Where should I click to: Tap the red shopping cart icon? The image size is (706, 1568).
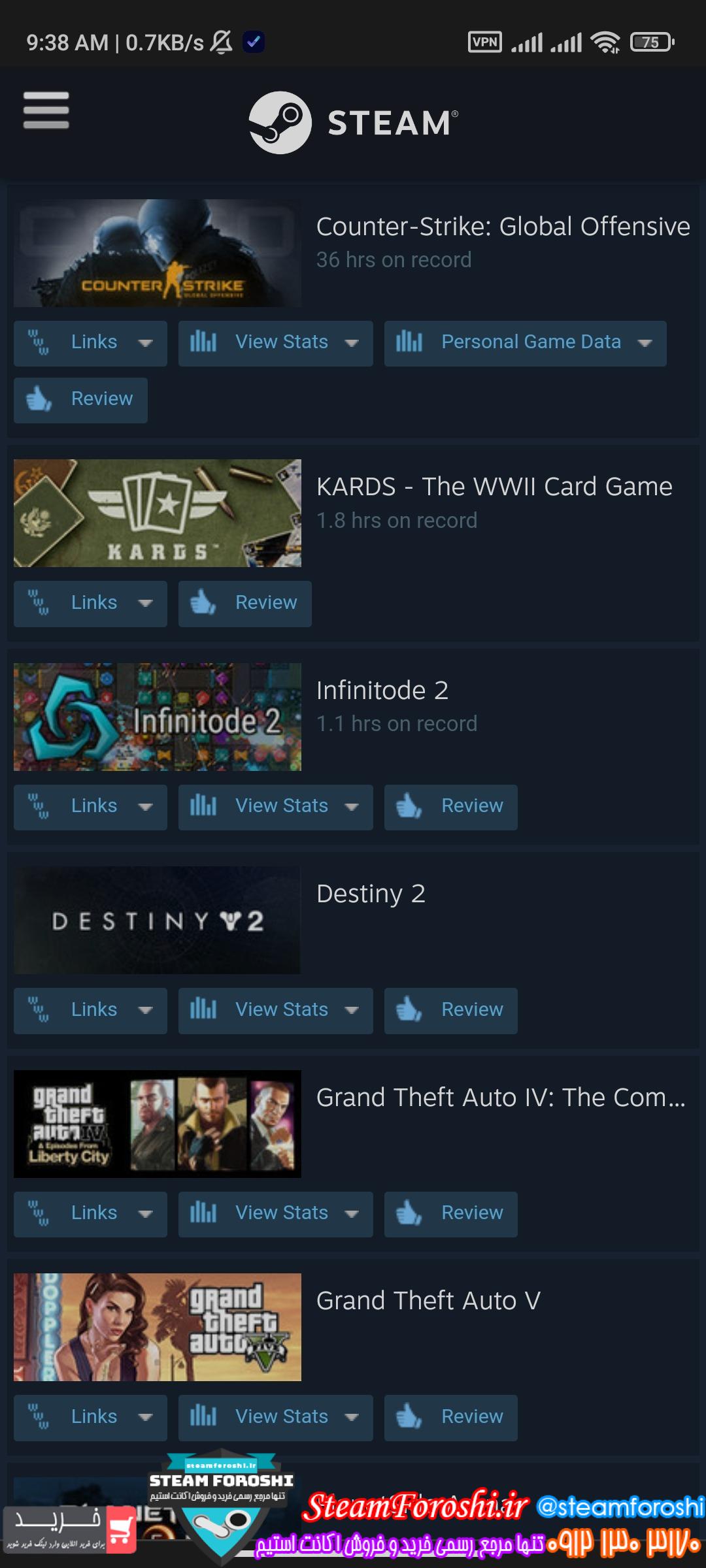coord(121,1529)
